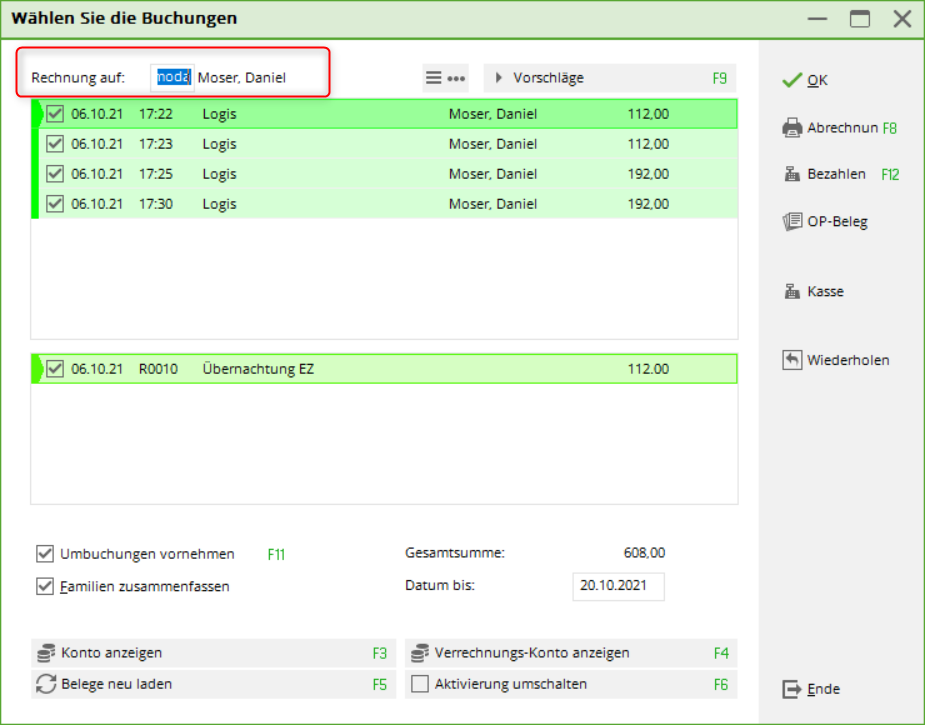Image resolution: width=925 pixels, height=725 pixels.
Task: Uncheck the 17:22 Logis booking checkbox
Action: pyautogui.click(x=55, y=114)
